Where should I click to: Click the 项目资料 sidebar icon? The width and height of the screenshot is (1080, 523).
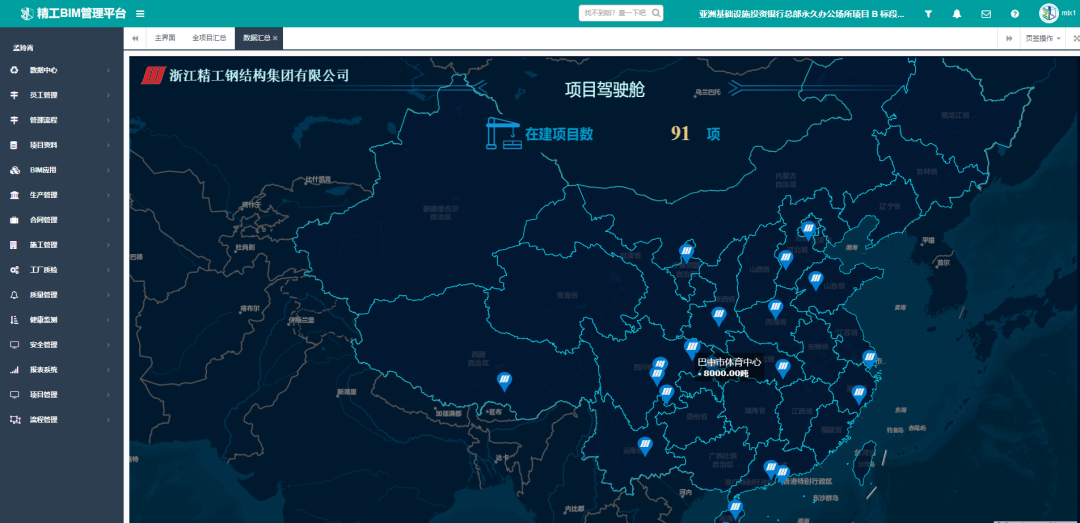tap(14, 145)
